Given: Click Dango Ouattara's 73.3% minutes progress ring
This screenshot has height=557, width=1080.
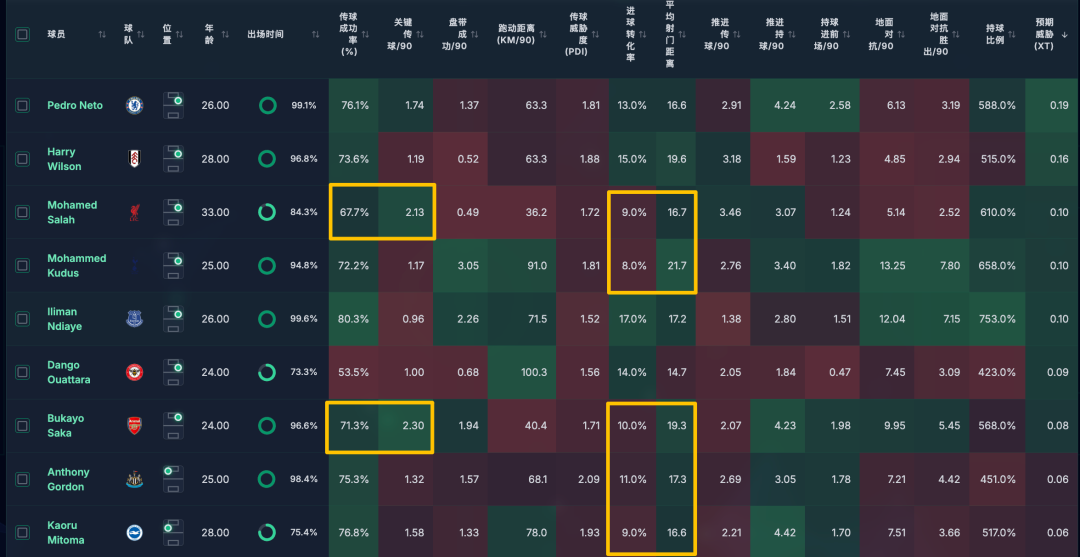Looking at the screenshot, I should 267,372.
